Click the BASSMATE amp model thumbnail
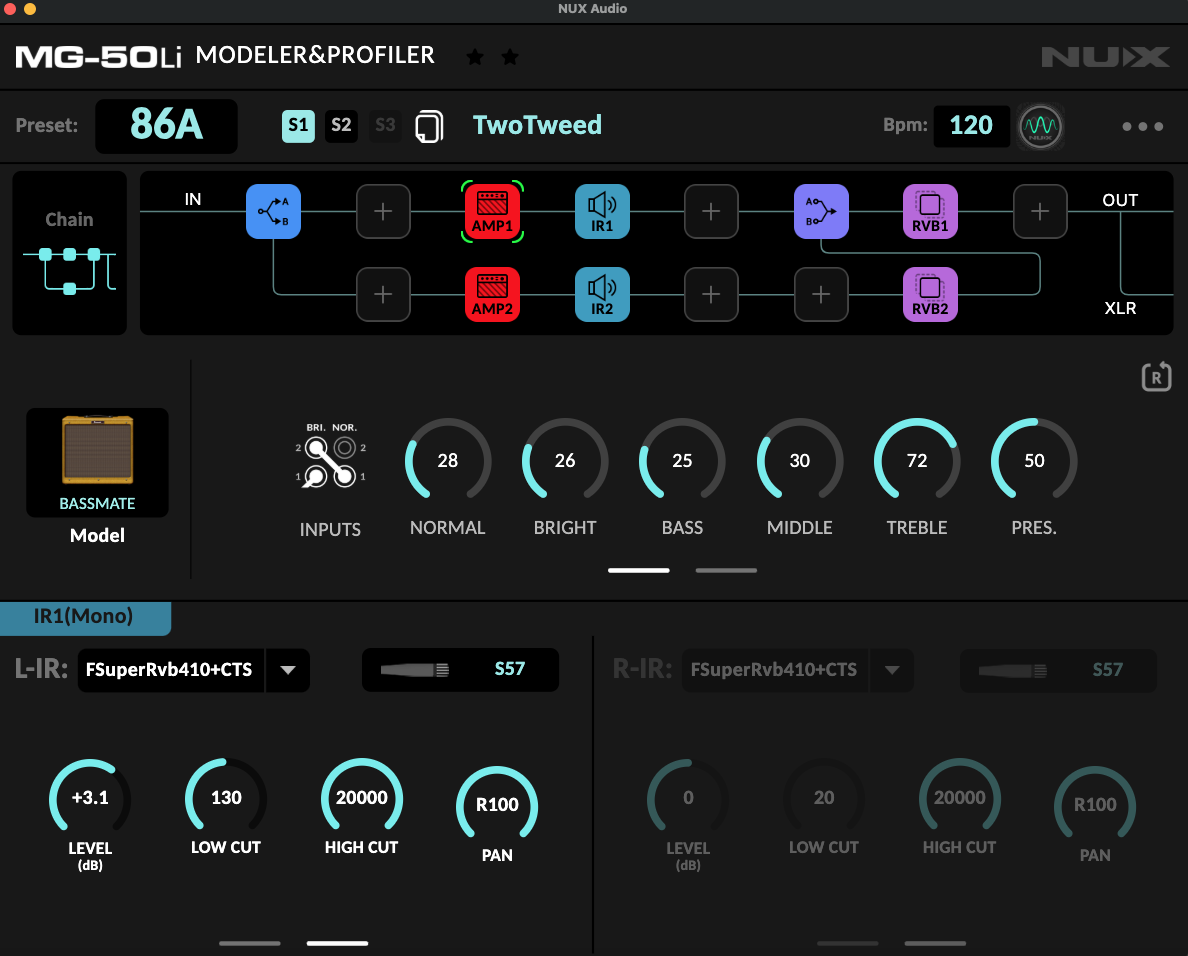Screen dimensions: 1188x956 click(x=98, y=463)
